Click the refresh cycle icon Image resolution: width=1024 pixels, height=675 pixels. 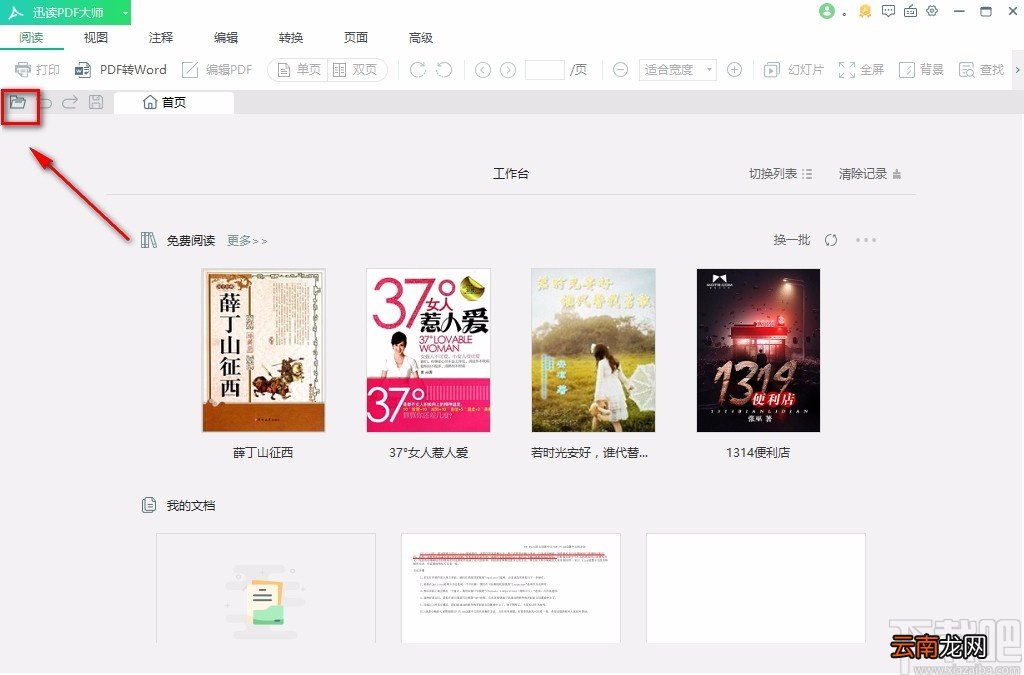[x=831, y=240]
